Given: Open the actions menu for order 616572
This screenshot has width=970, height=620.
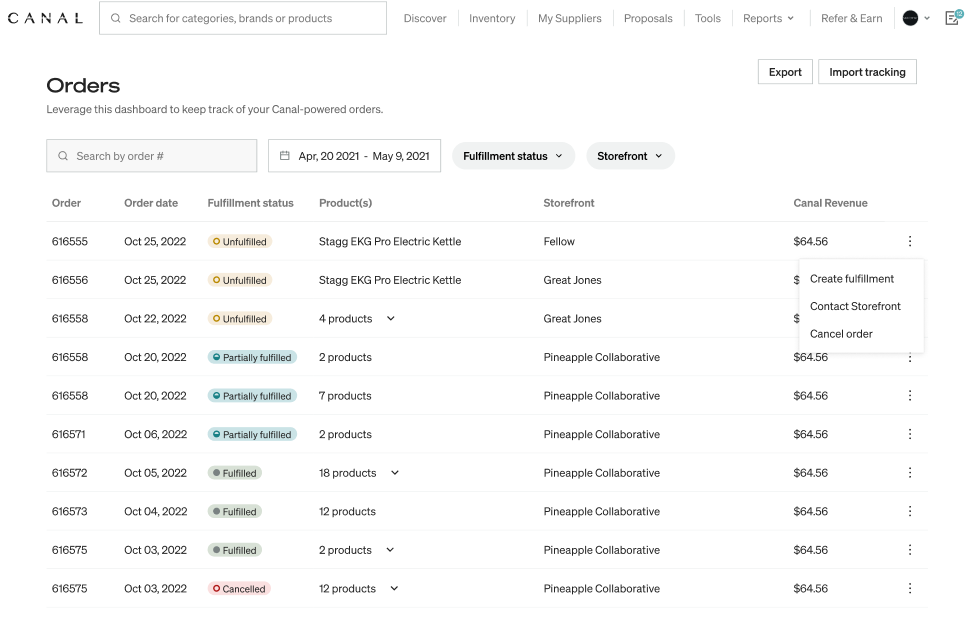Looking at the screenshot, I should (909, 473).
